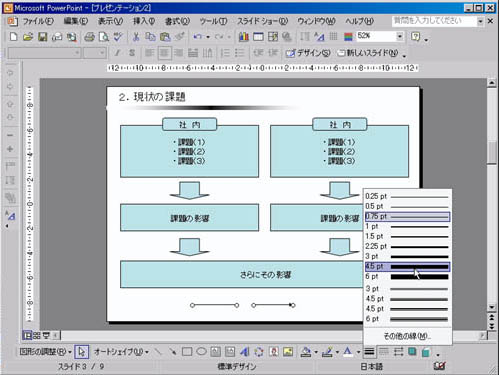This screenshot has height=375, width=499.
Task: Open the 図形の調整 dropdown menu
Action: (45, 352)
